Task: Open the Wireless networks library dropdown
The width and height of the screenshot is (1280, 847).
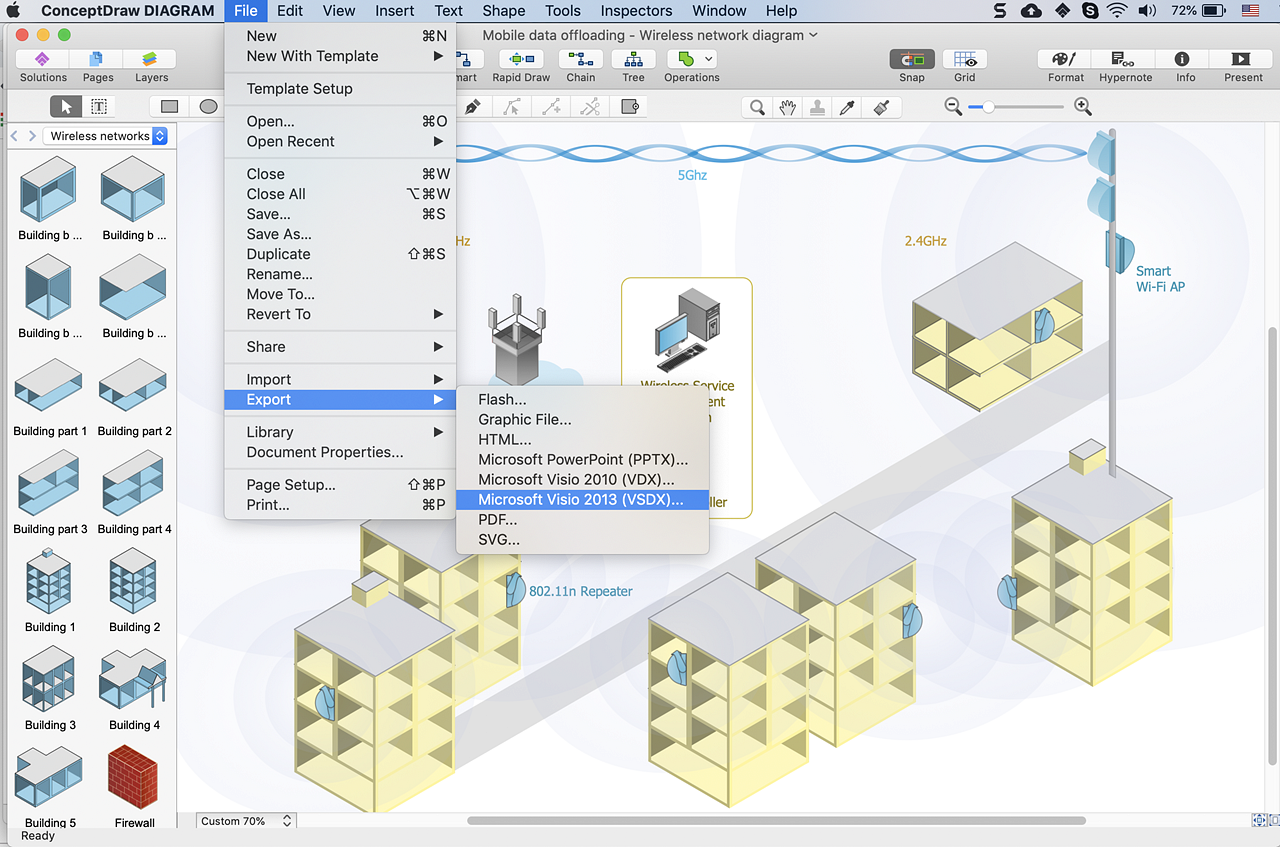Action: click(106, 136)
